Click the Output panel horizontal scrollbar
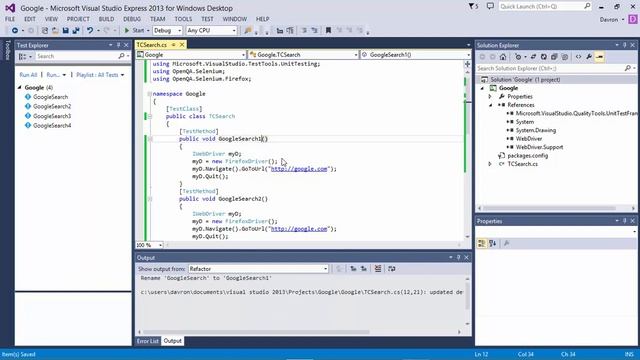The height and width of the screenshot is (360, 640). tap(256, 332)
